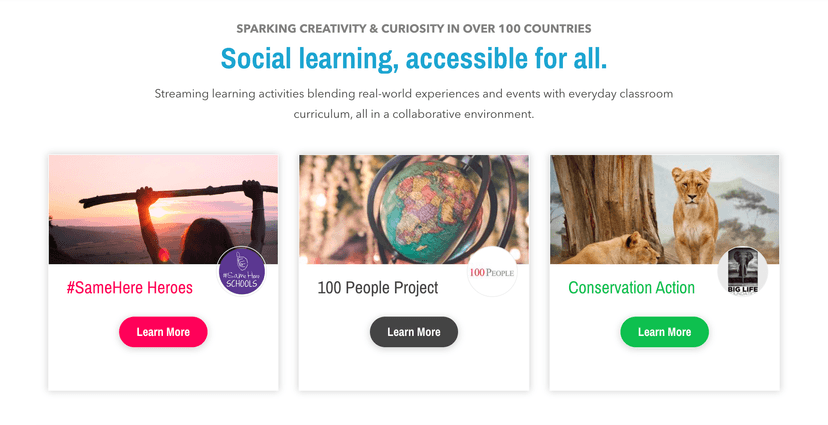Click the Big Life circular logo

[742, 271]
